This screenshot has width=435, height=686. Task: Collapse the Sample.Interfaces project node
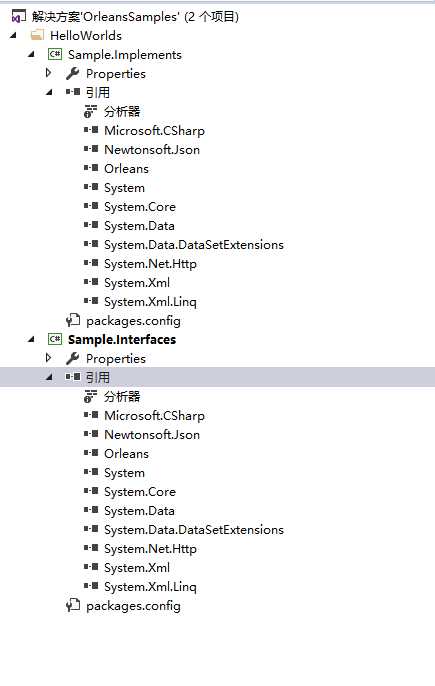31,340
